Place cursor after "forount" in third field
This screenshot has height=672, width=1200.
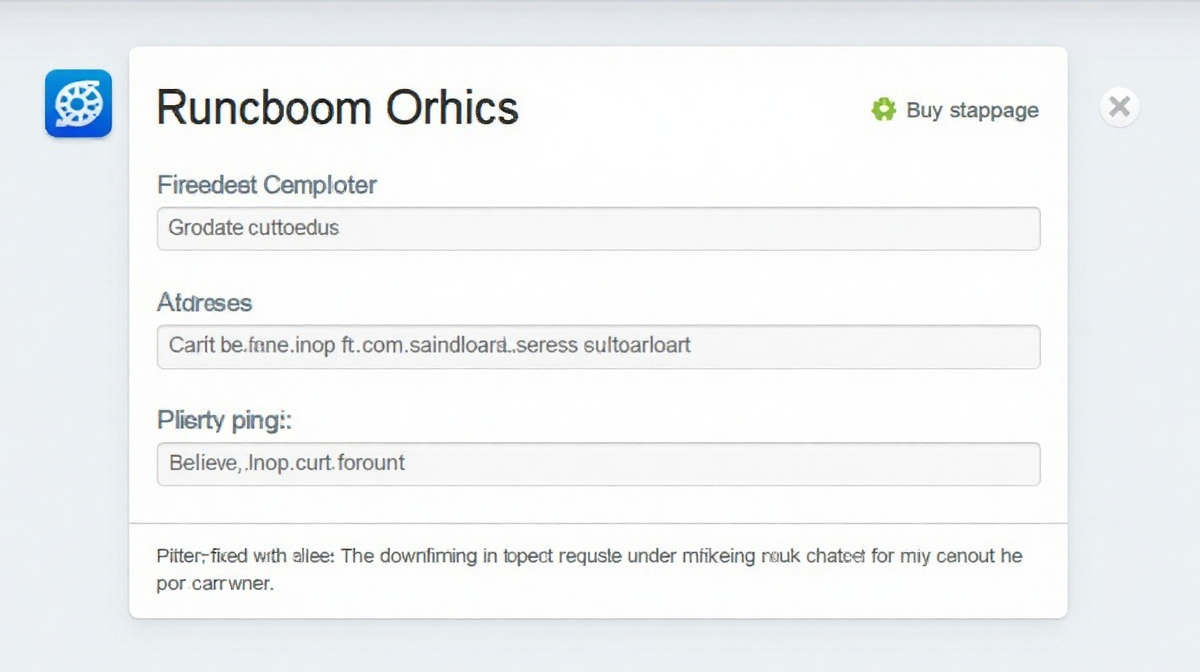407,464
